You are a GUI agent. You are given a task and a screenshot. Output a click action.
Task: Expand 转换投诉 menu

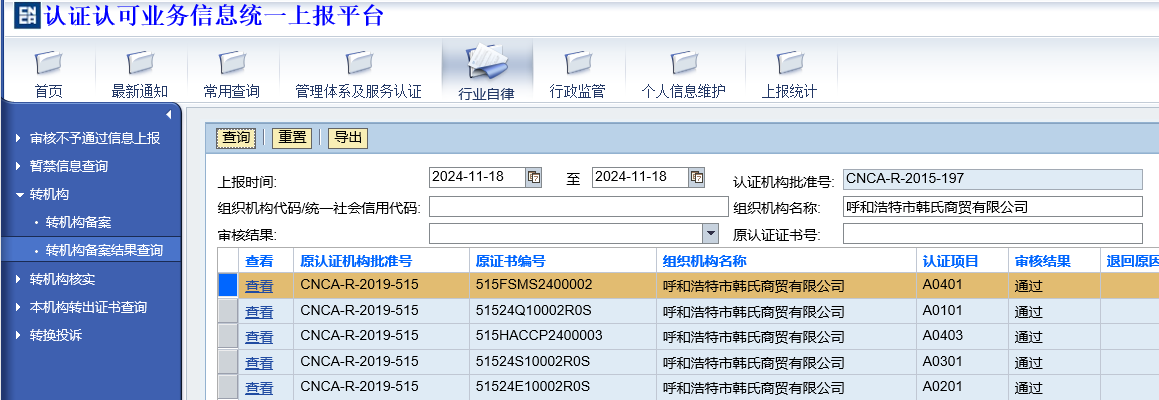tap(18, 335)
